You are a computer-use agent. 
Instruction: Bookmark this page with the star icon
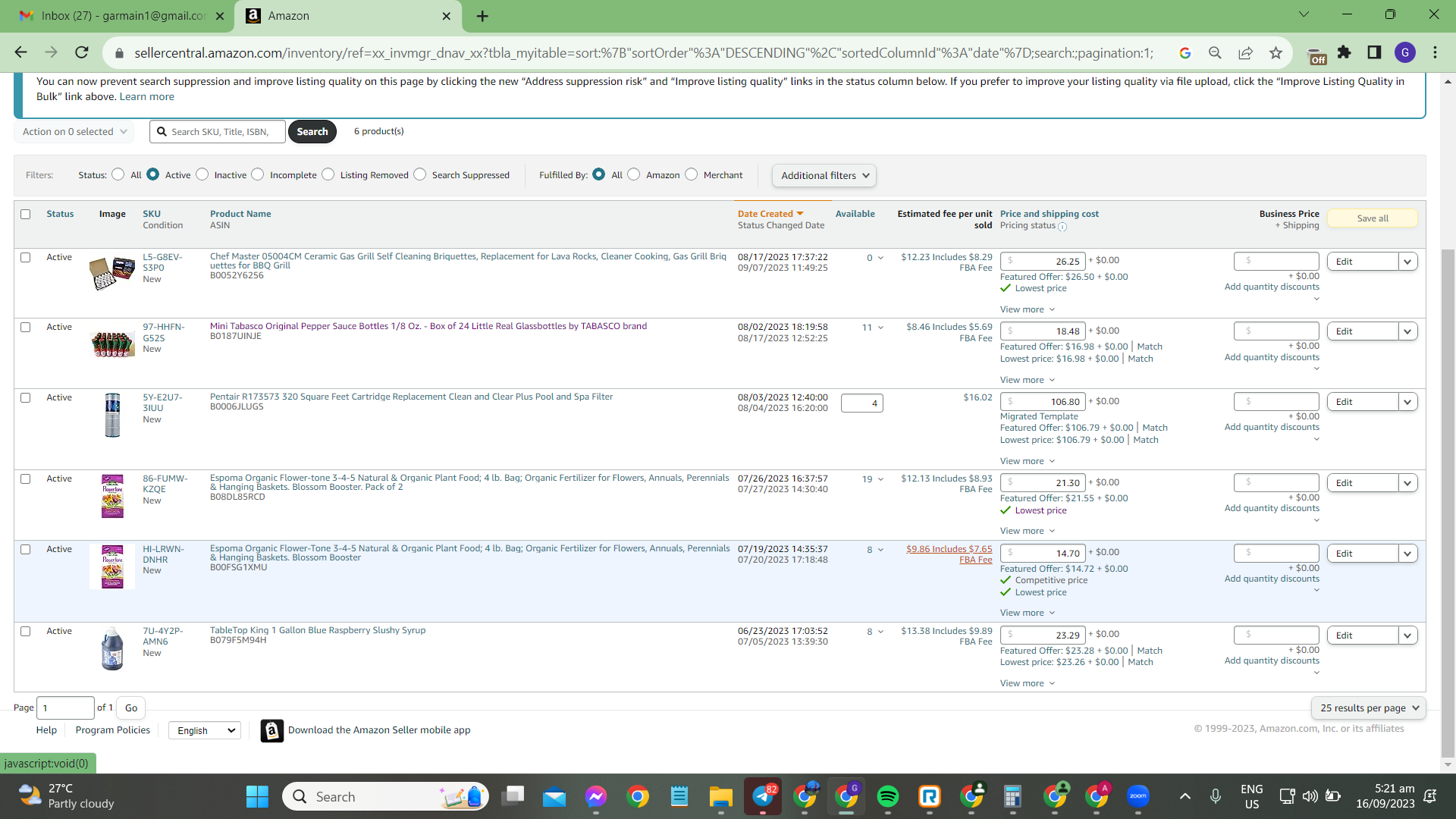[x=1276, y=52]
